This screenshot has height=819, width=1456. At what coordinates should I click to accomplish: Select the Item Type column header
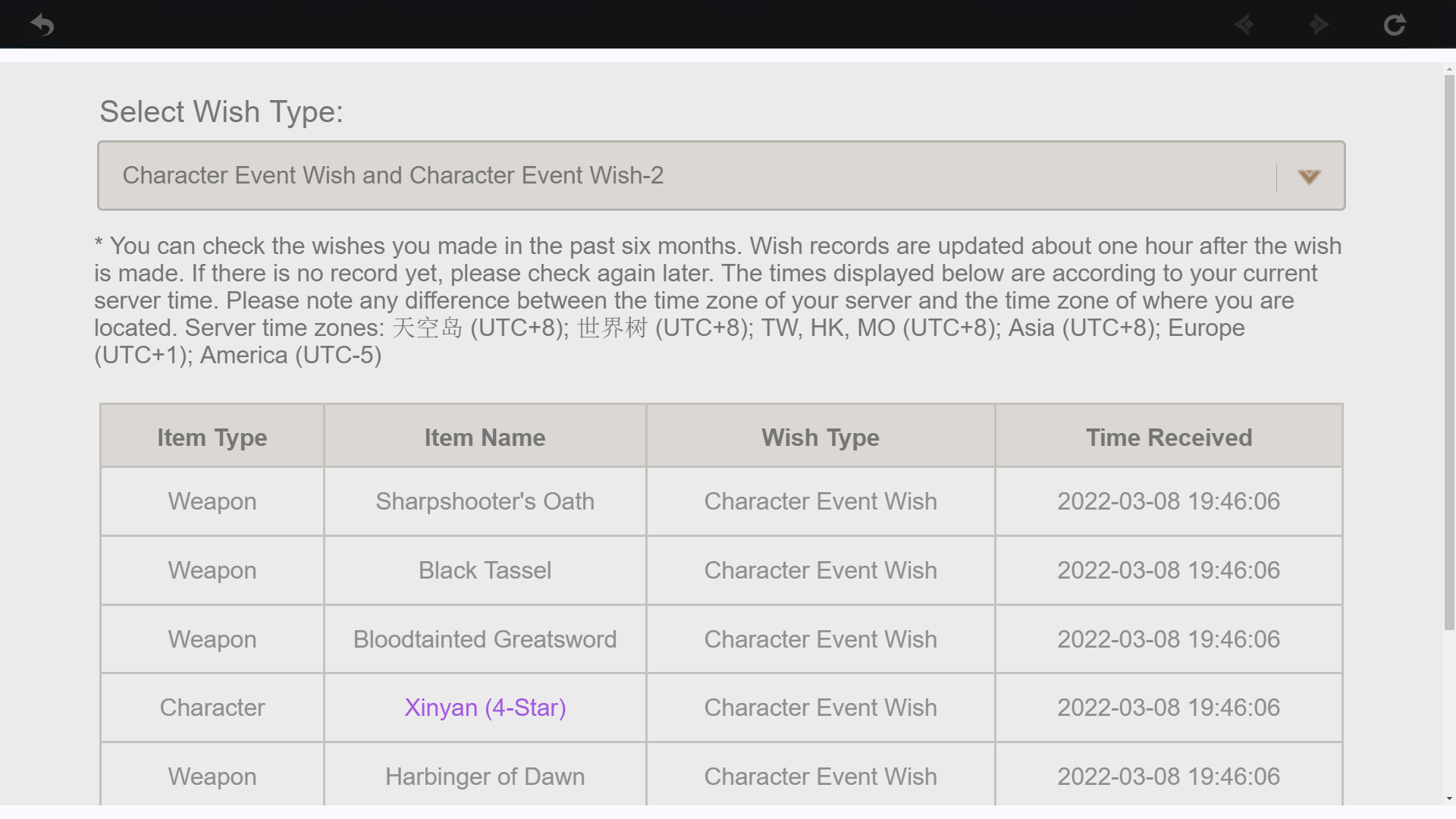coord(212,437)
